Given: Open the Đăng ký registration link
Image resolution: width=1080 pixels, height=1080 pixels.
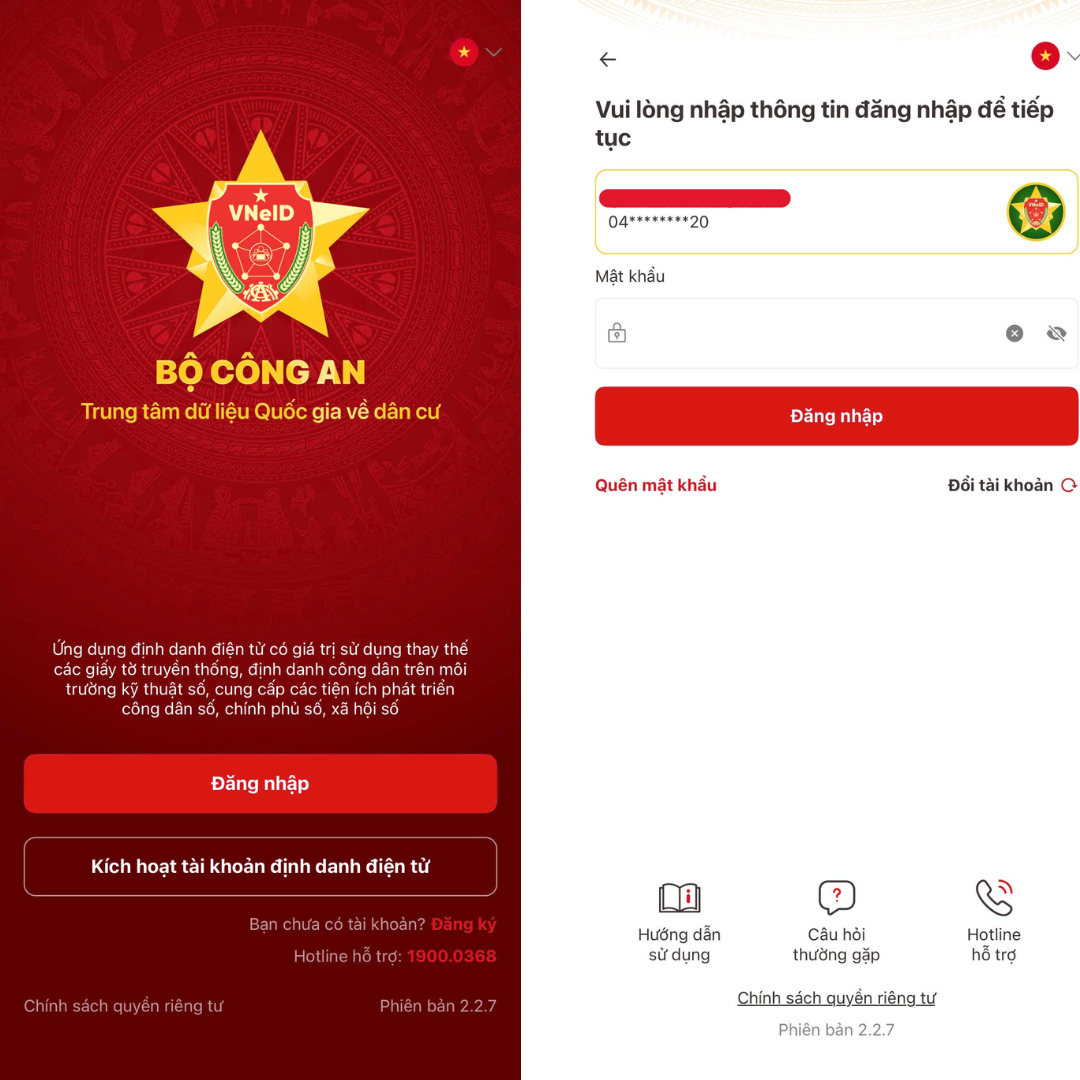Looking at the screenshot, I should [464, 924].
